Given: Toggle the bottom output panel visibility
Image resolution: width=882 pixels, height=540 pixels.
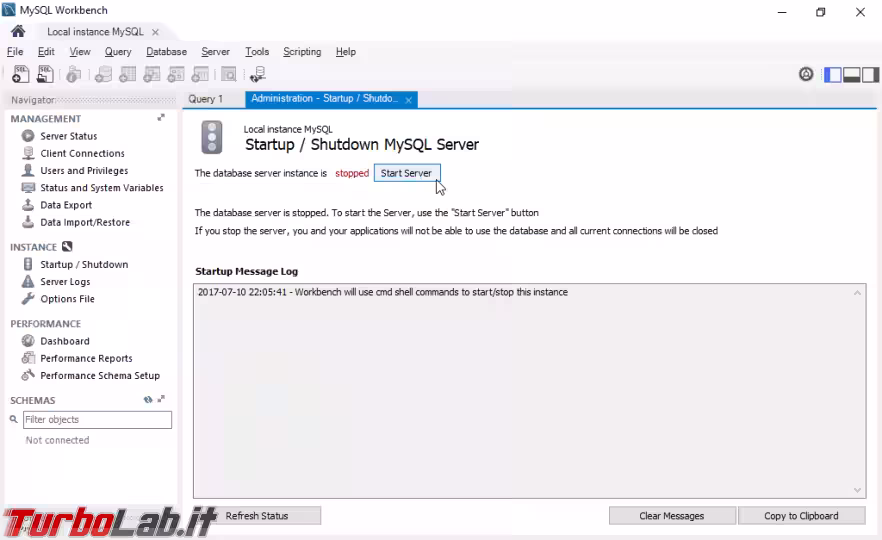Looking at the screenshot, I should tap(851, 74).
